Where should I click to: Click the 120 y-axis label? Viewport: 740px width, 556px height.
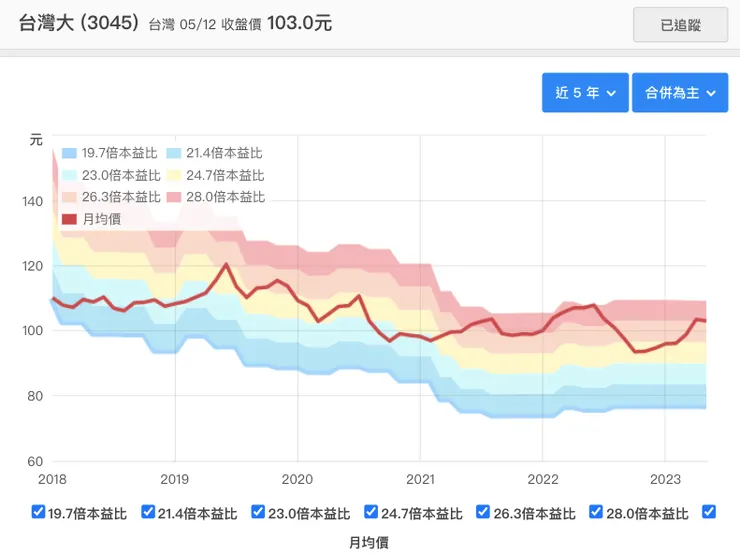pyautogui.click(x=33, y=266)
